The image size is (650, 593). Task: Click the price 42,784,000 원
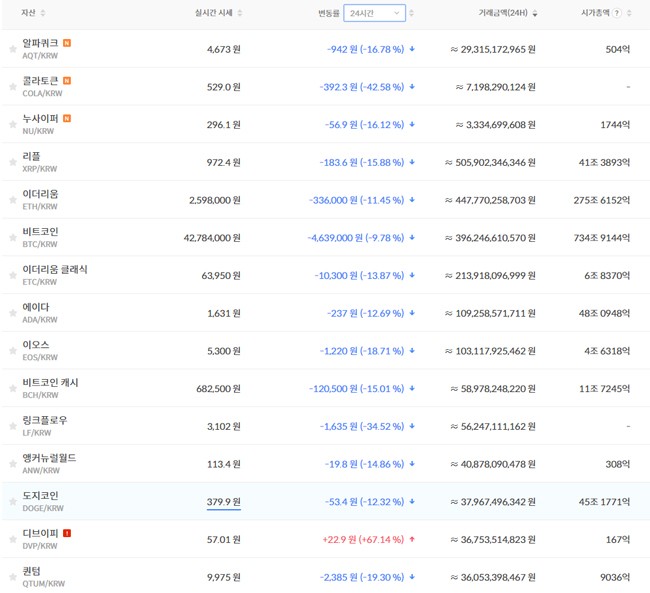[212, 238]
